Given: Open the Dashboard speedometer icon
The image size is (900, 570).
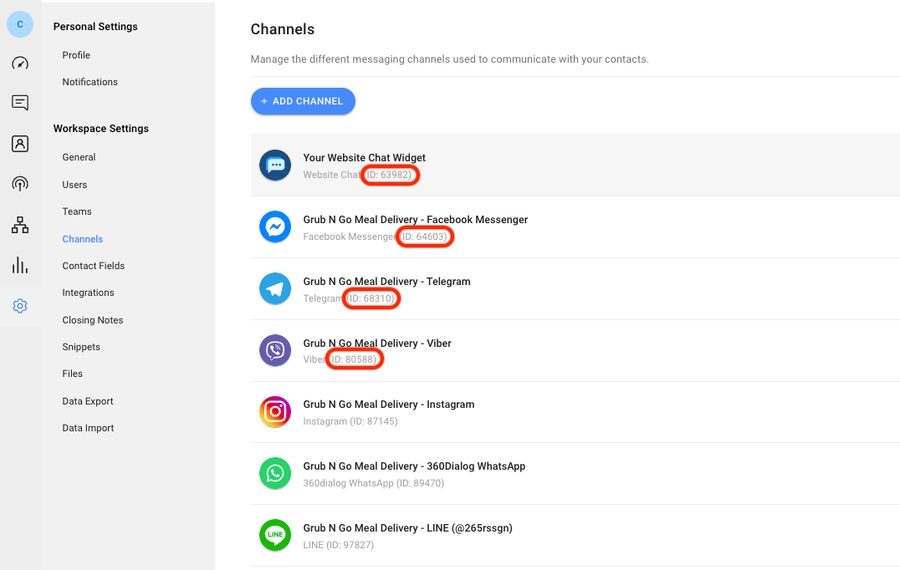Looking at the screenshot, I should (20, 63).
